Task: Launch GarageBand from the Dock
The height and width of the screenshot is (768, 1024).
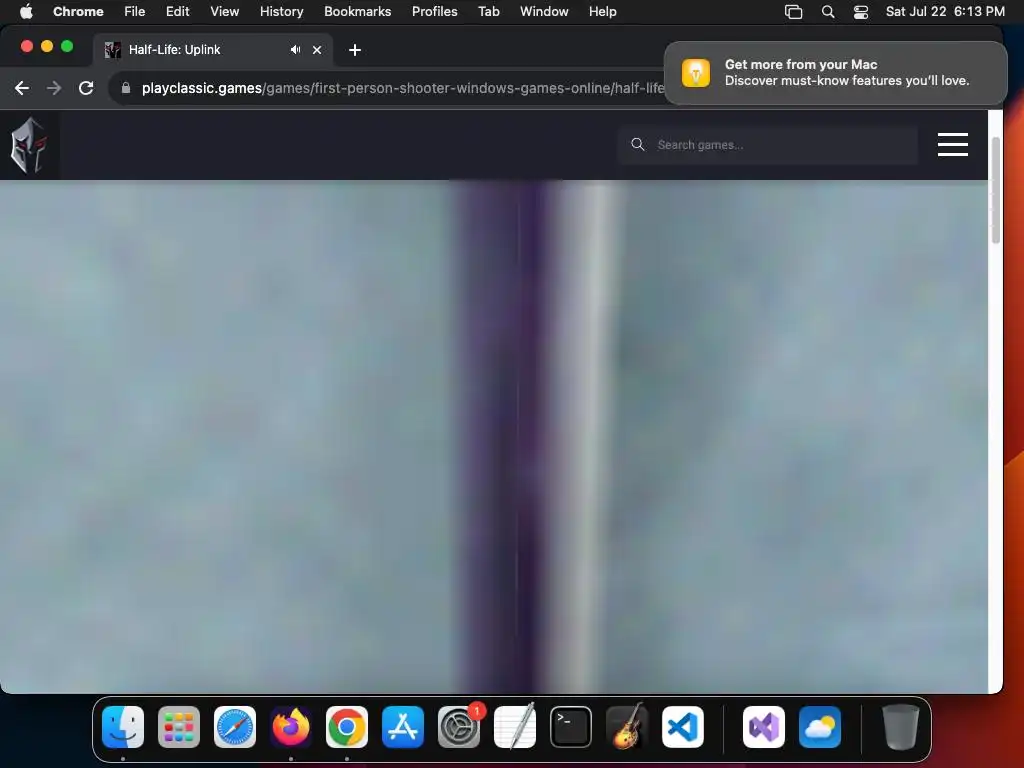Action: click(x=627, y=727)
